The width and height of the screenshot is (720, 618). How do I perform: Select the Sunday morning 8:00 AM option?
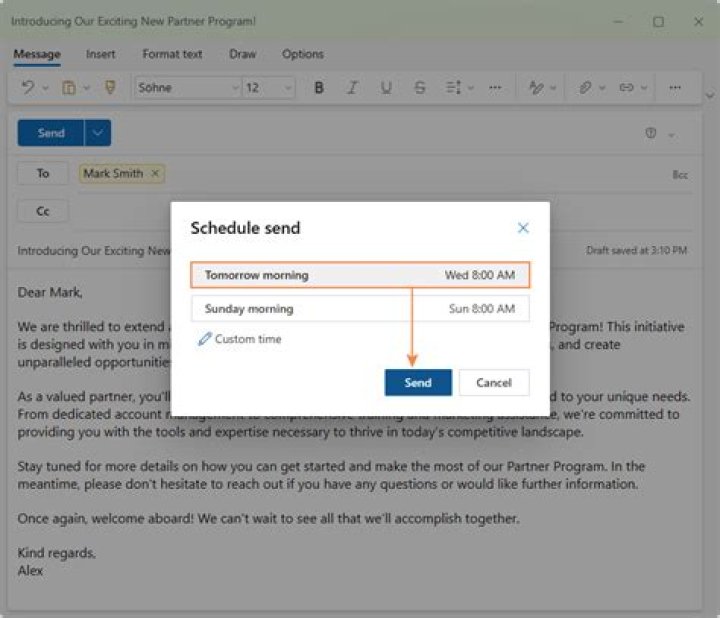pyautogui.click(x=360, y=309)
